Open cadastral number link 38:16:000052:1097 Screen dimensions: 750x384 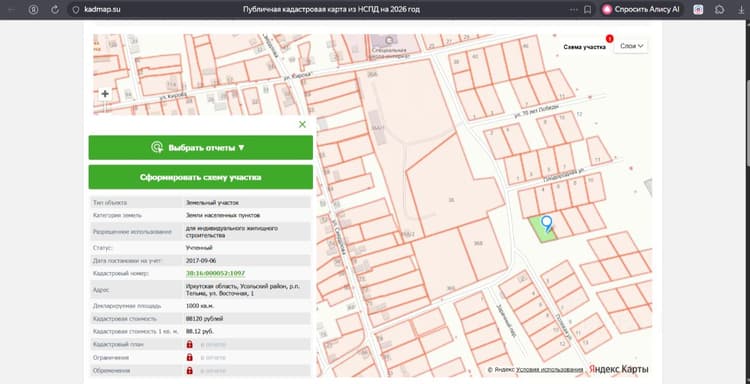pos(215,274)
